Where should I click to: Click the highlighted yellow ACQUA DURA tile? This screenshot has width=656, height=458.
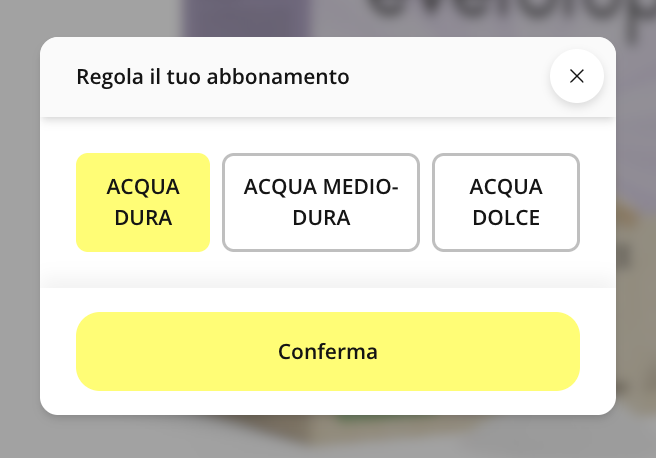pos(143,202)
